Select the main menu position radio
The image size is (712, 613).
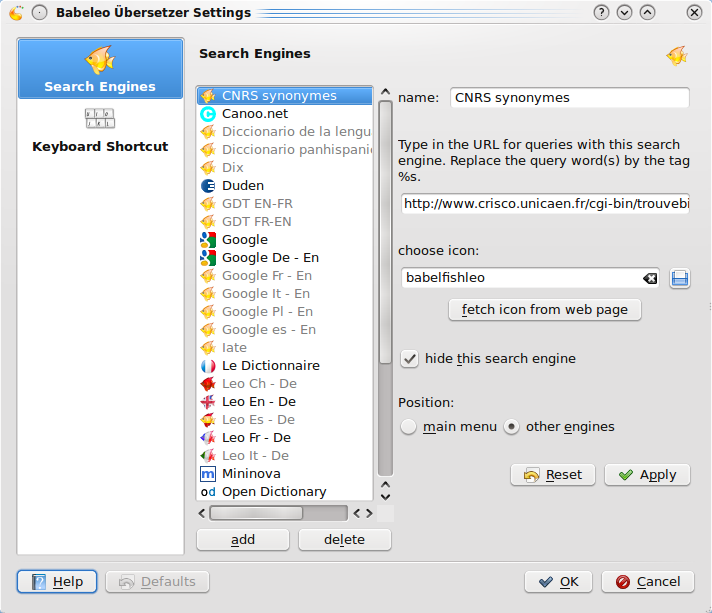pyautogui.click(x=408, y=427)
